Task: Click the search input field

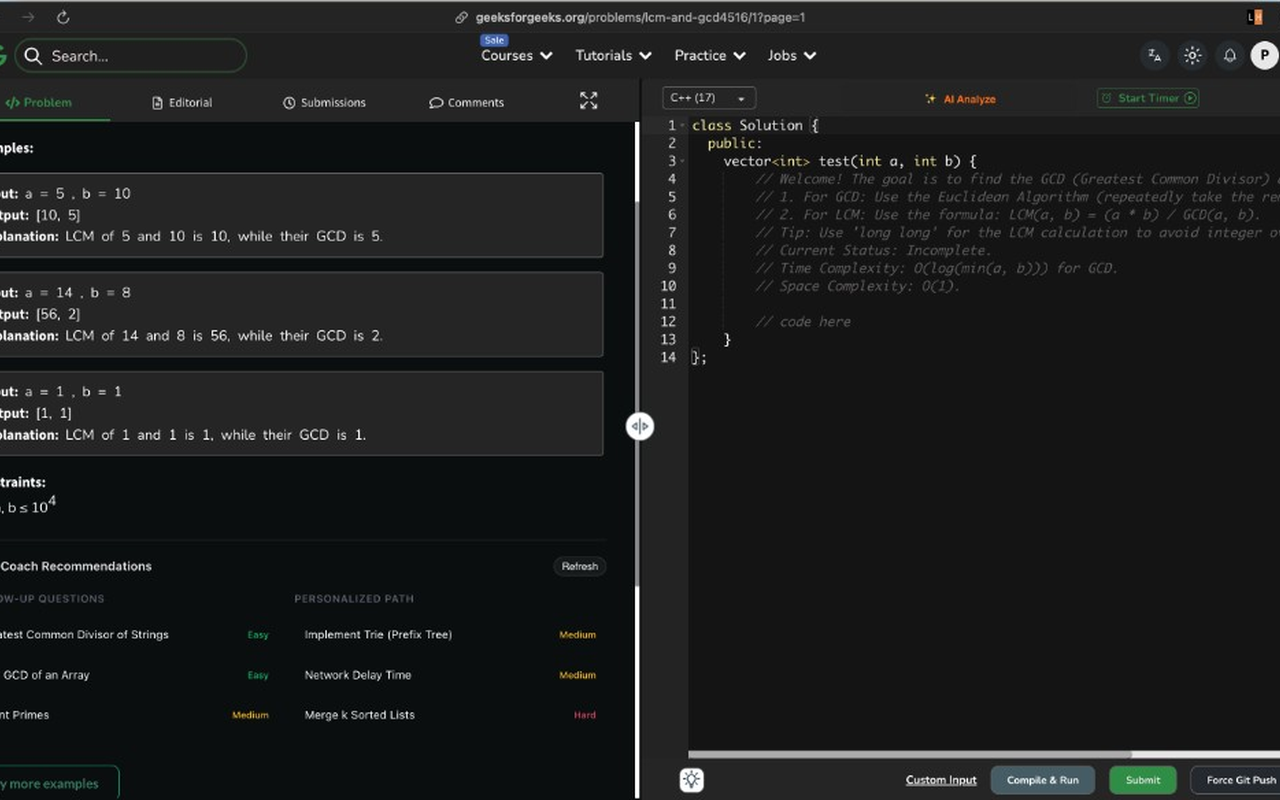Action: [130, 56]
